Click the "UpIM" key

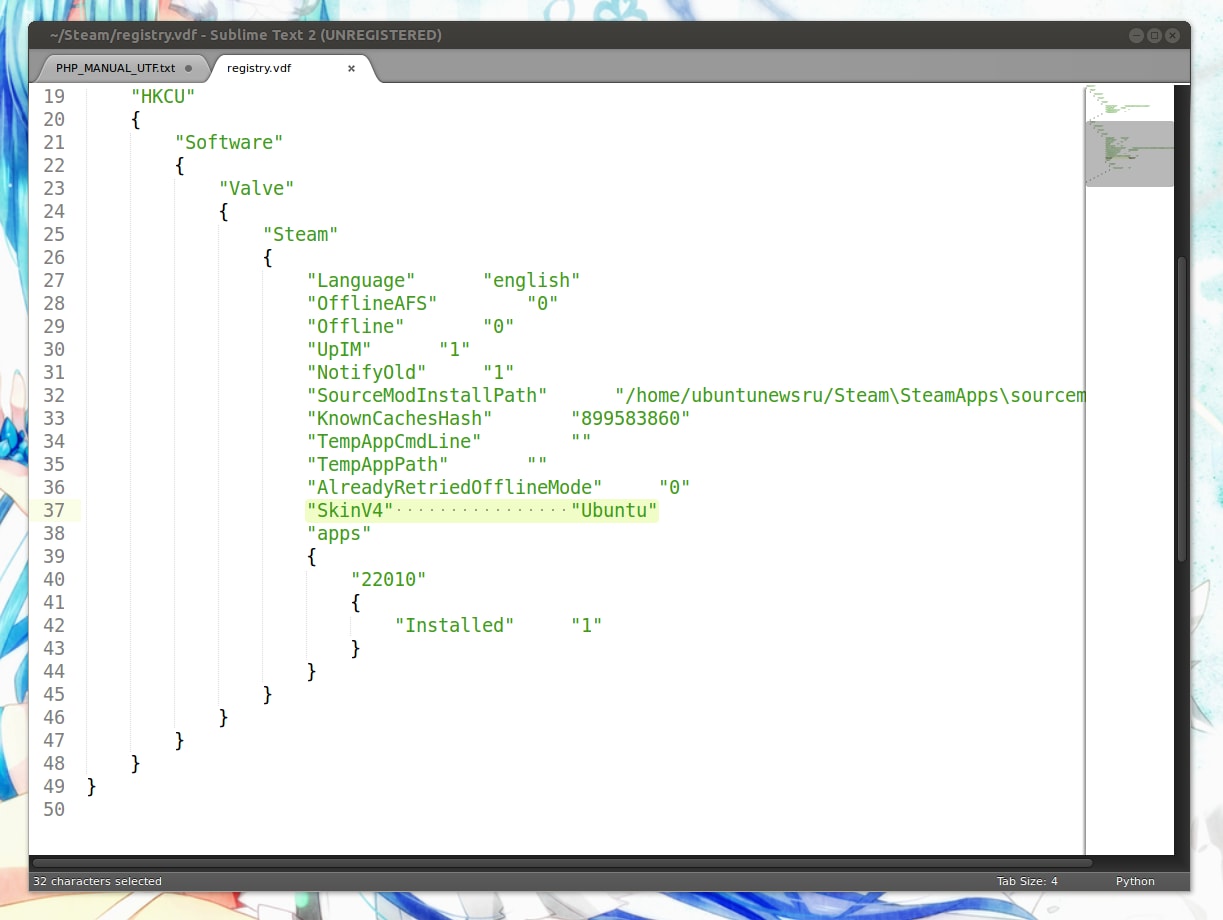click(x=339, y=349)
